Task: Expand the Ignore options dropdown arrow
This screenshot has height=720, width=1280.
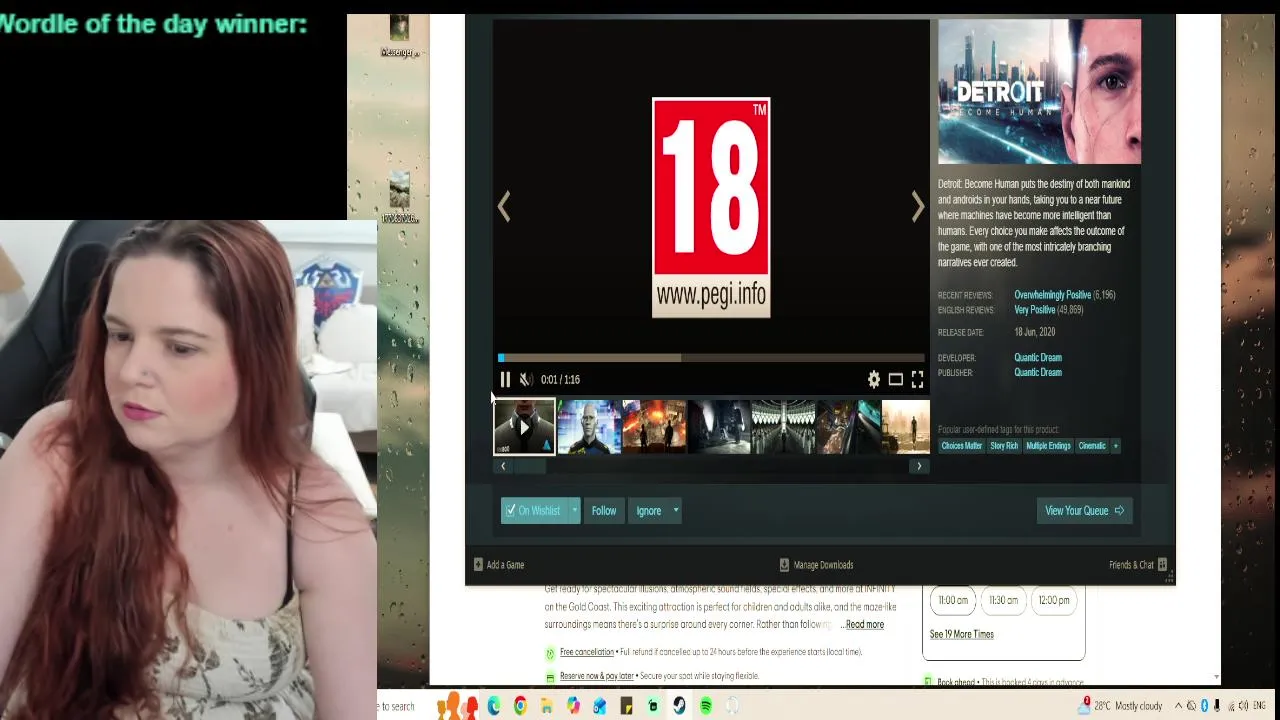Action: point(676,510)
